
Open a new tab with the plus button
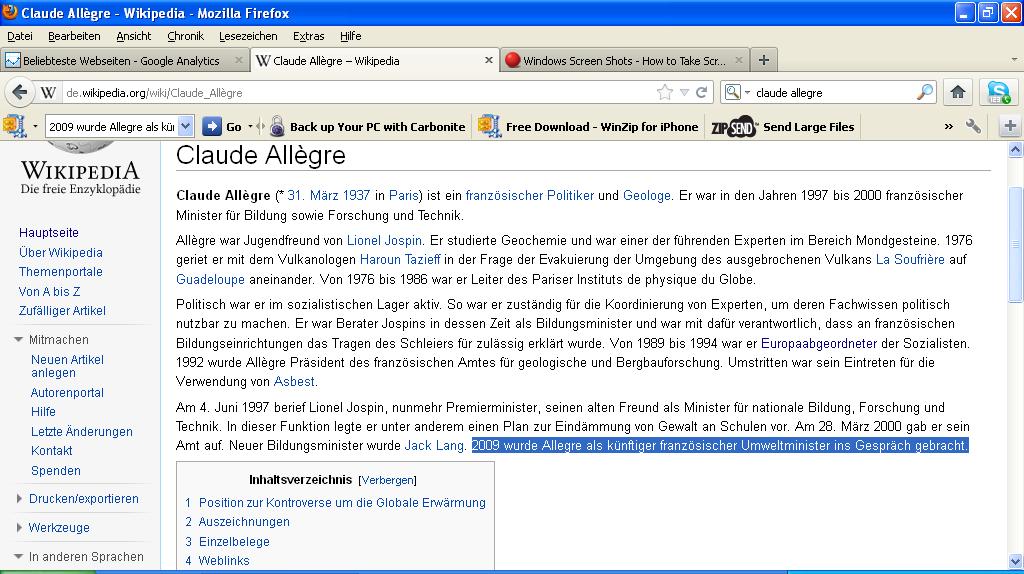[x=763, y=60]
